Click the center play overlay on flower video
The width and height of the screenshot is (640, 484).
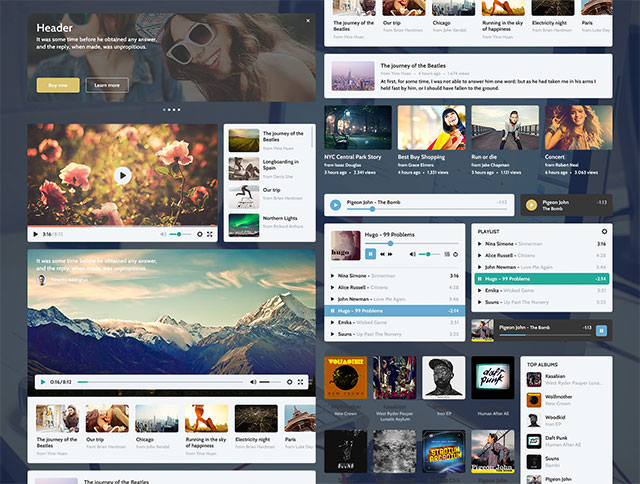(x=122, y=175)
